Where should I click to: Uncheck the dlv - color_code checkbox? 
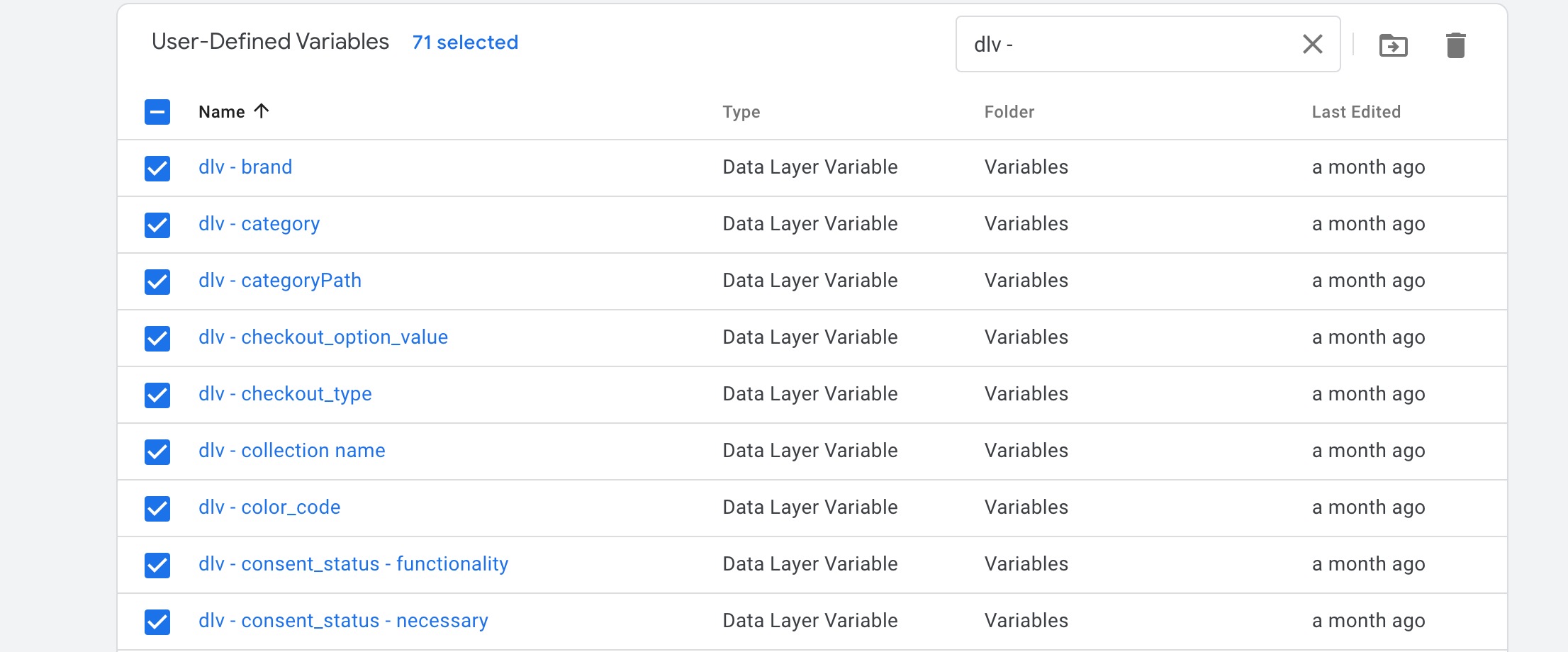coord(157,508)
